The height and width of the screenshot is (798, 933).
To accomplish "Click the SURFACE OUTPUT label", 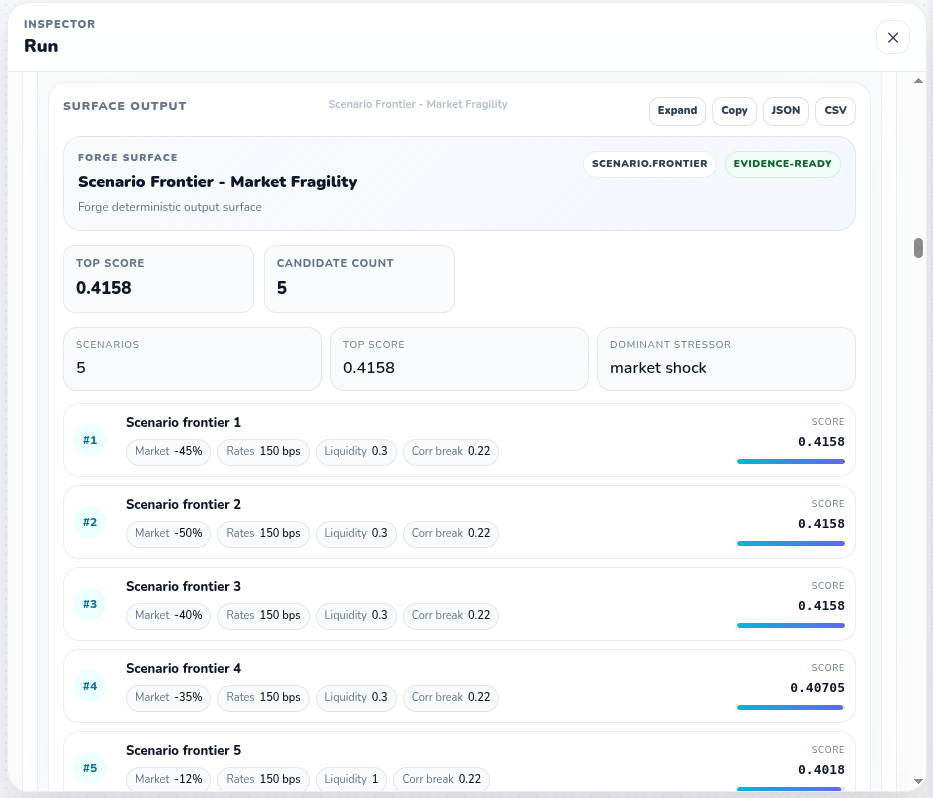I will point(125,106).
